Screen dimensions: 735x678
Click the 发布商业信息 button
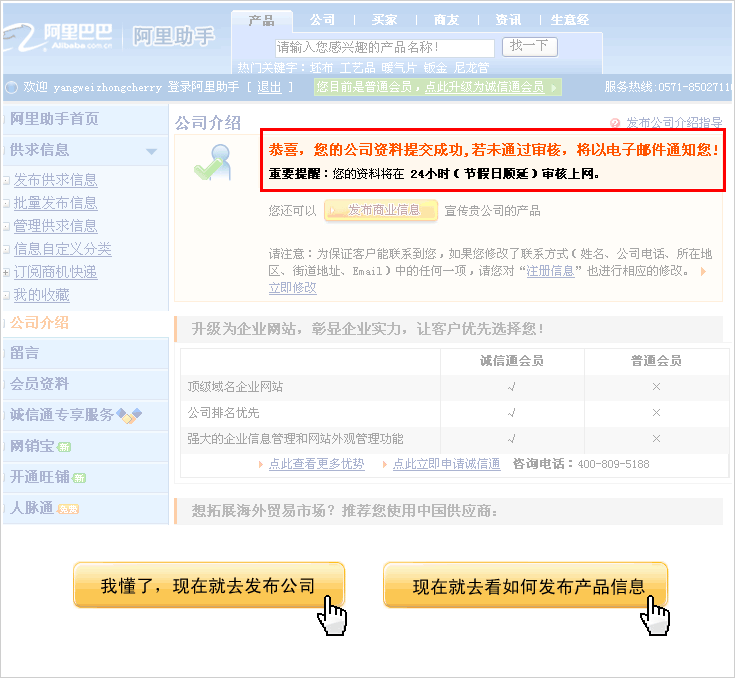point(381,210)
